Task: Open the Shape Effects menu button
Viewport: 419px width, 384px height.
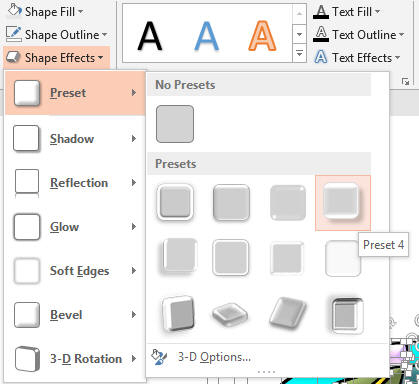Action: point(56,58)
